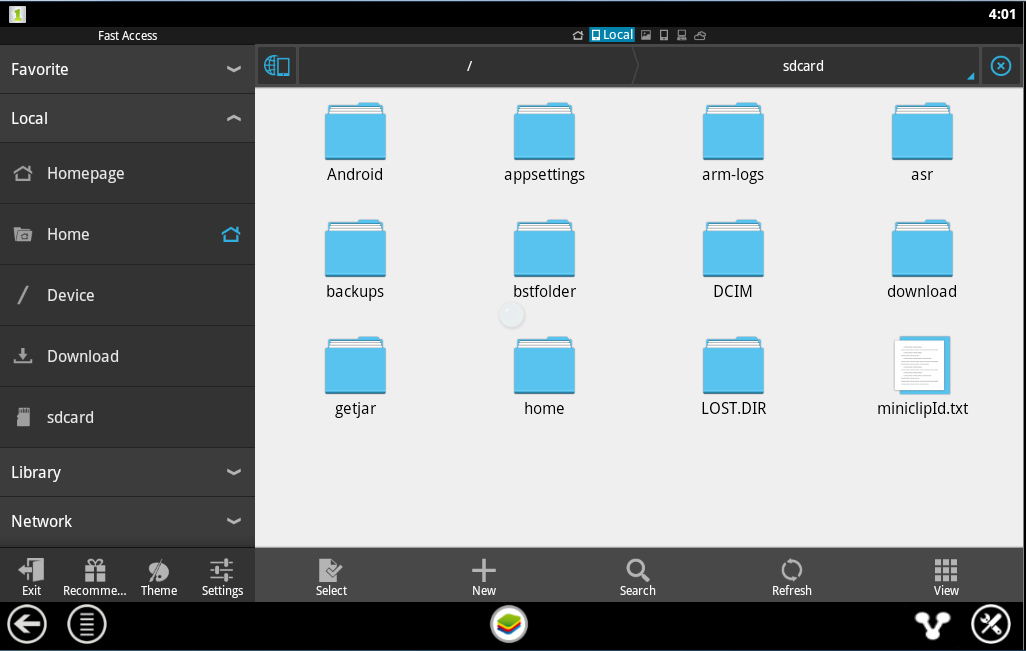This screenshot has height=651, width=1026.
Task: Toggle the globe/device window switcher icon
Action: 277,65
